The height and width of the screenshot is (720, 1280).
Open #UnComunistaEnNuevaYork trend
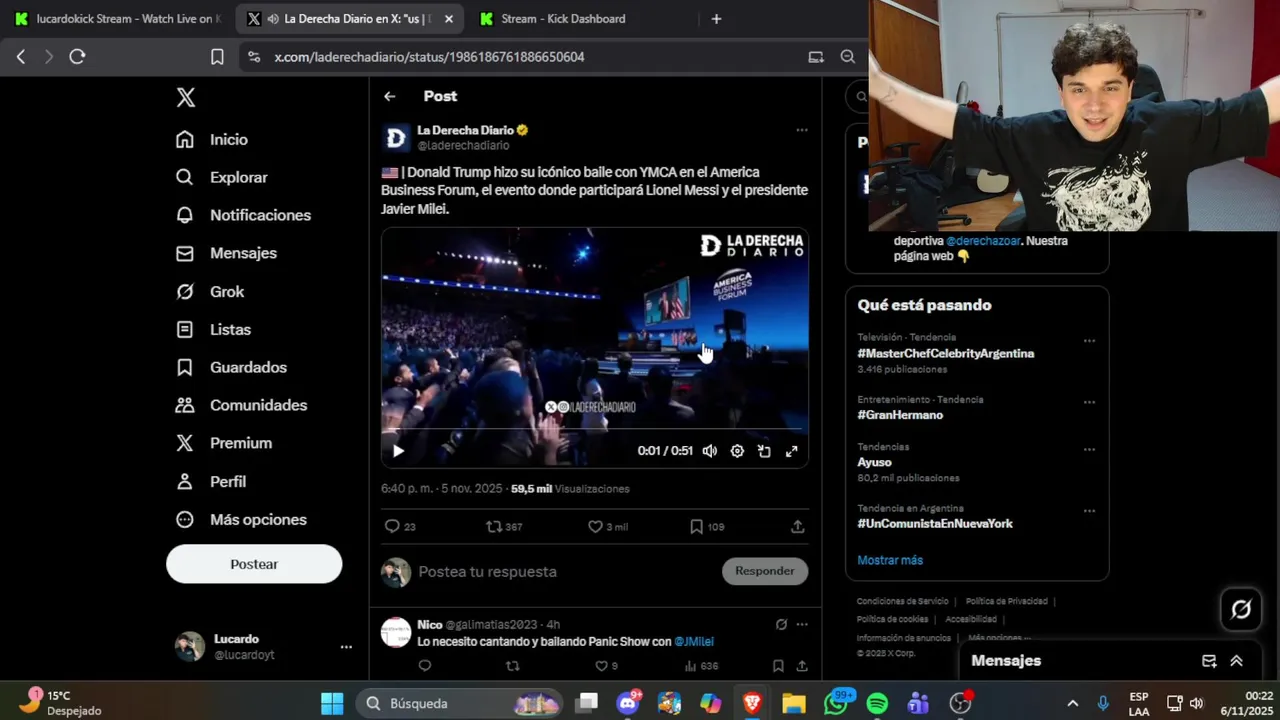935,523
